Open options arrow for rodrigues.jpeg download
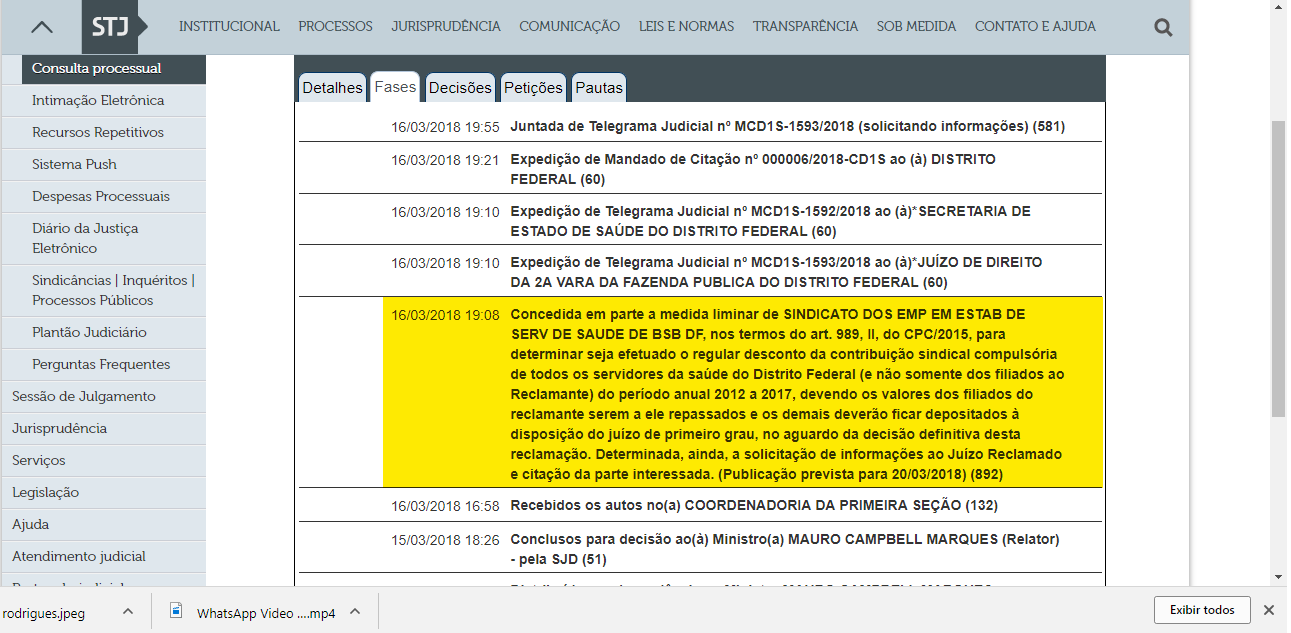The image size is (1291, 633). [x=128, y=612]
